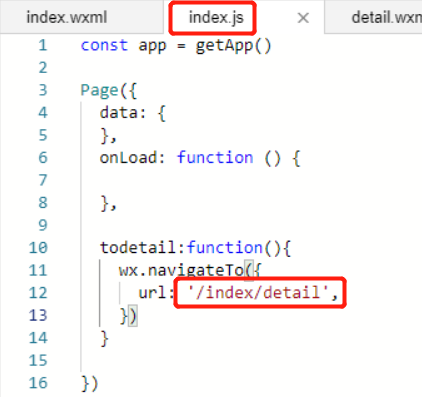Viewport: 422px width, 397px height.
Task: Switch to the index.wxml tab
Action: click(x=67, y=17)
